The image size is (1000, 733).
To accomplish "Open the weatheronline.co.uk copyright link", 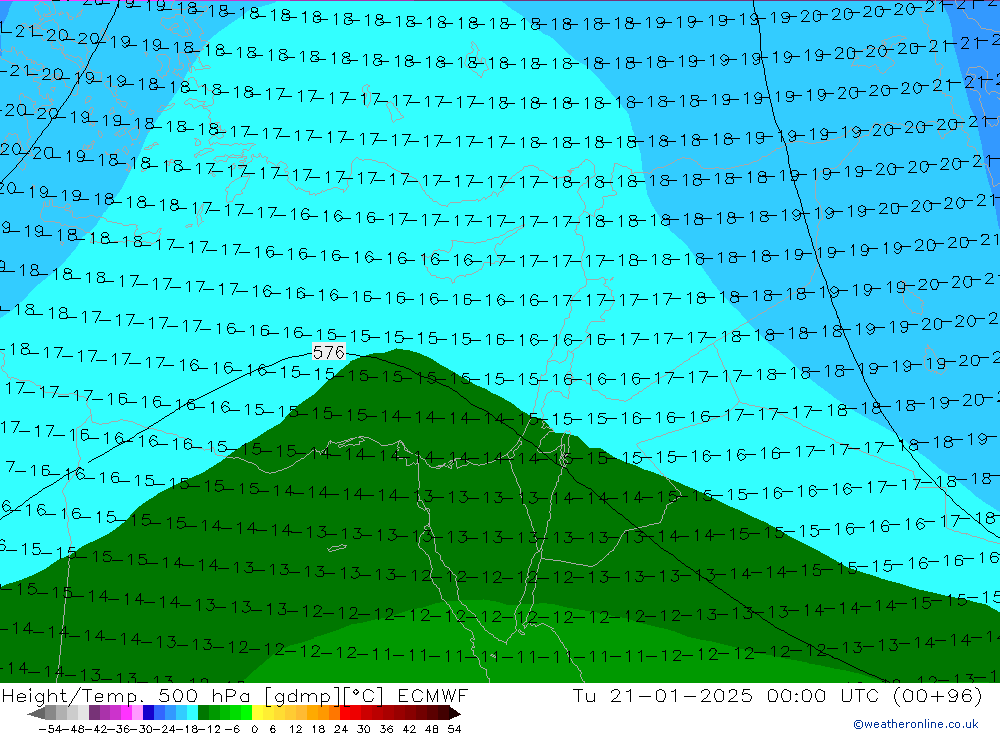I will point(916,724).
